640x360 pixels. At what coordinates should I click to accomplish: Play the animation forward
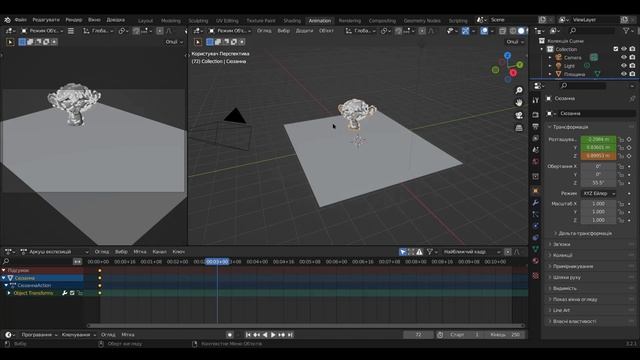(x=273, y=335)
